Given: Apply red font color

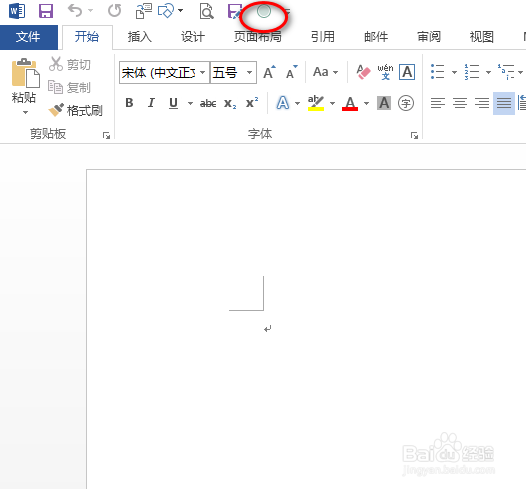Looking at the screenshot, I should pyautogui.click(x=350, y=103).
